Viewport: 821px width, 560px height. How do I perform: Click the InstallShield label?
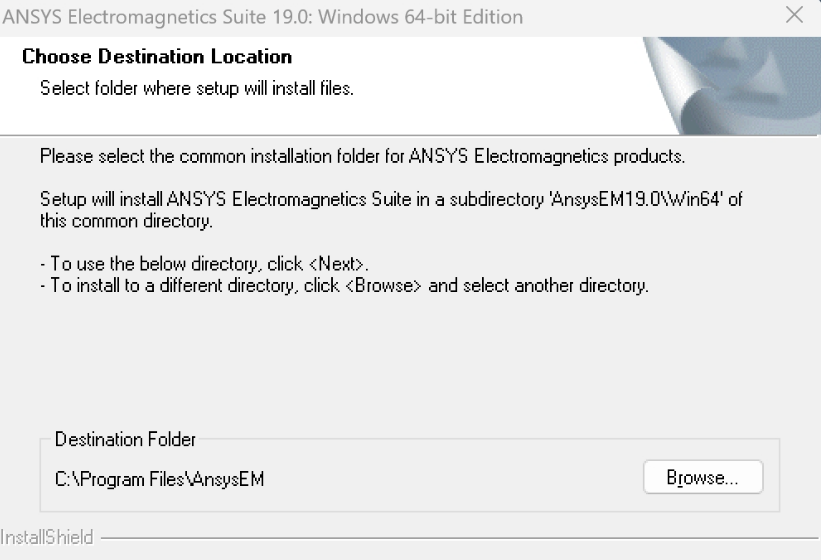tap(47, 538)
